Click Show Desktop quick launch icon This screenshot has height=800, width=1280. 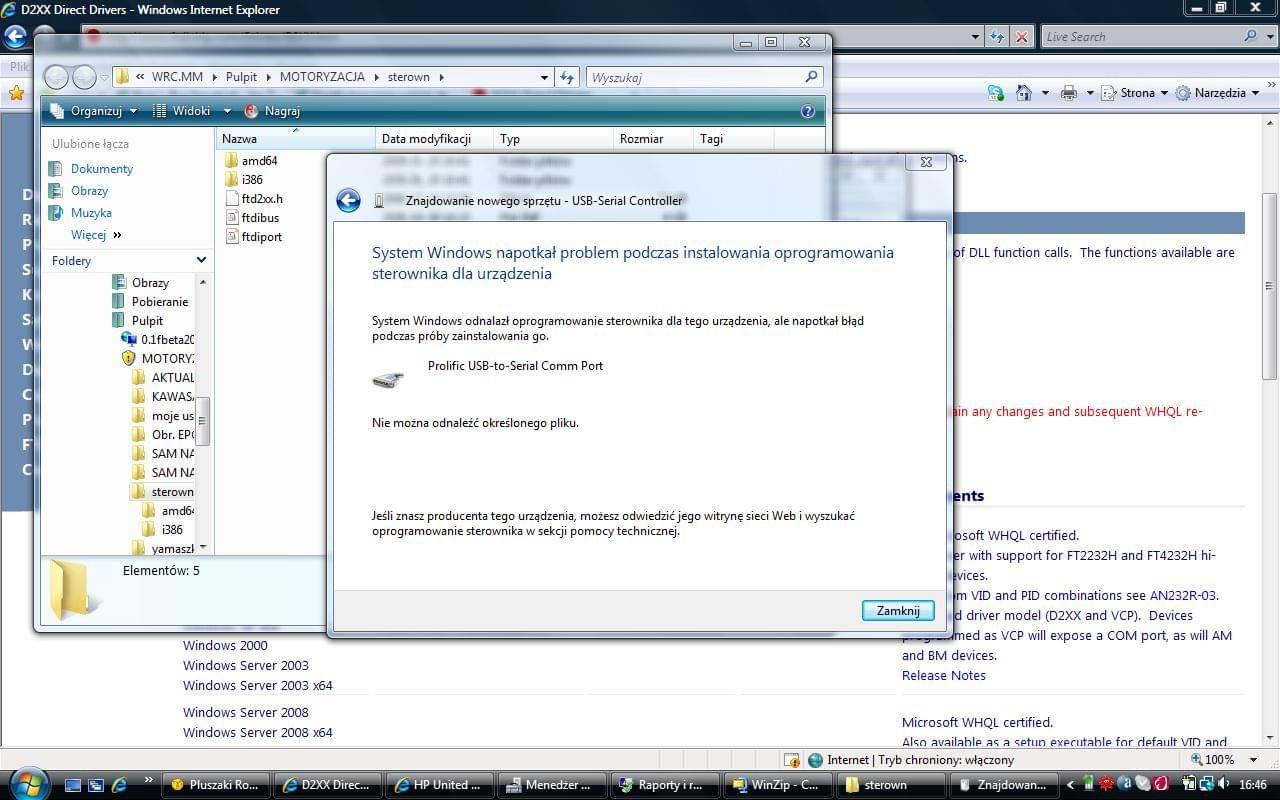pos(72,785)
